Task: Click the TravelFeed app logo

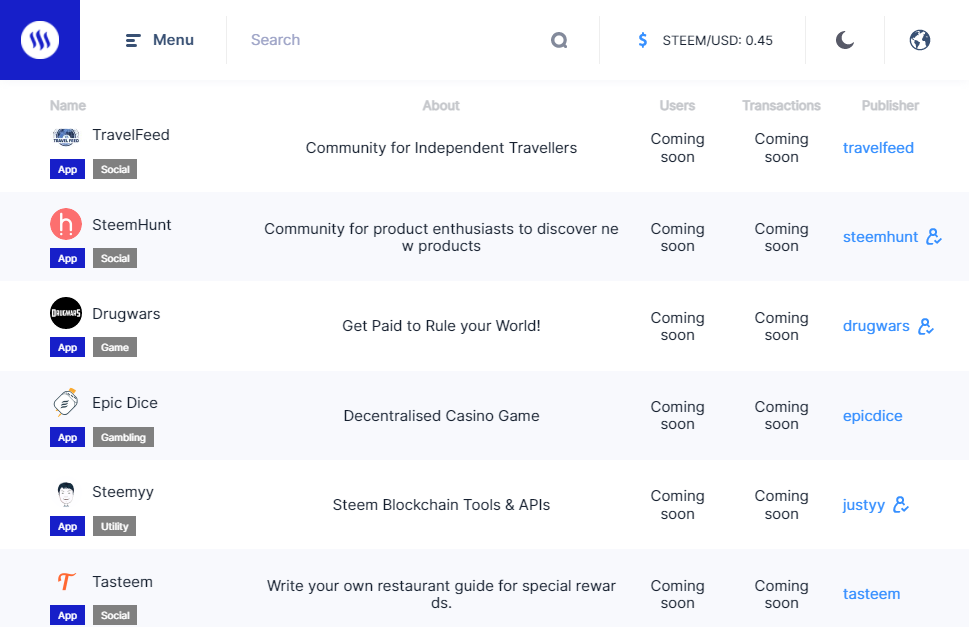Action: pos(66,136)
